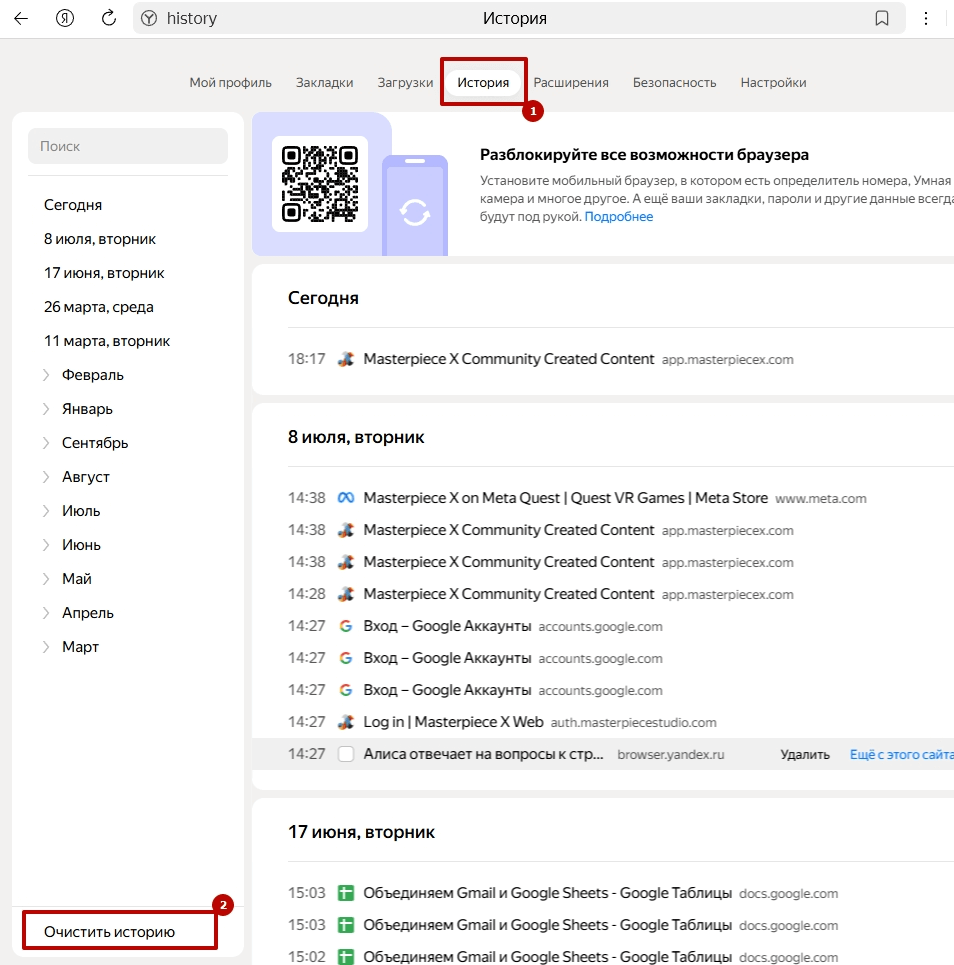The width and height of the screenshot is (954, 965).
Task: Open Masterpiece X on Meta Quest entry
Action: tap(565, 498)
